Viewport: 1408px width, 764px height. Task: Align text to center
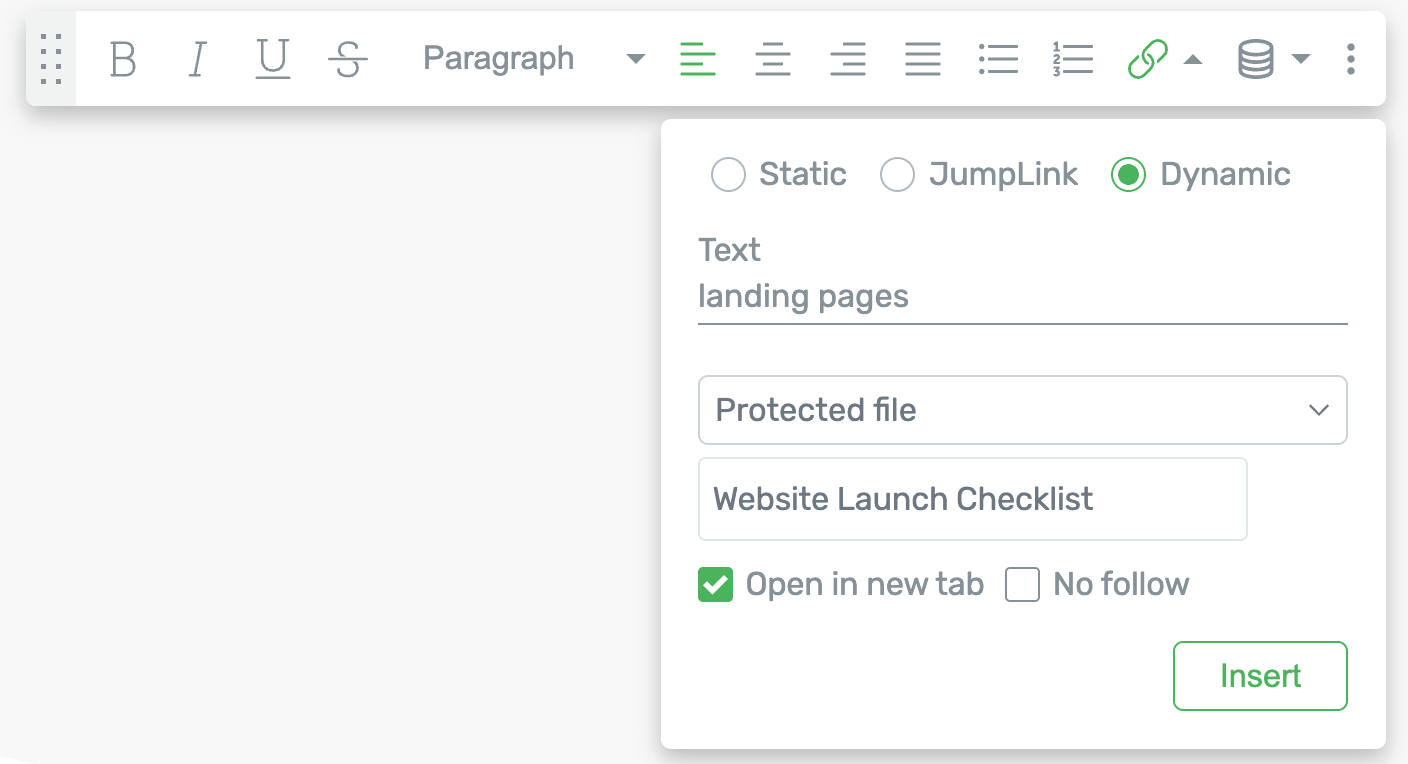click(773, 59)
